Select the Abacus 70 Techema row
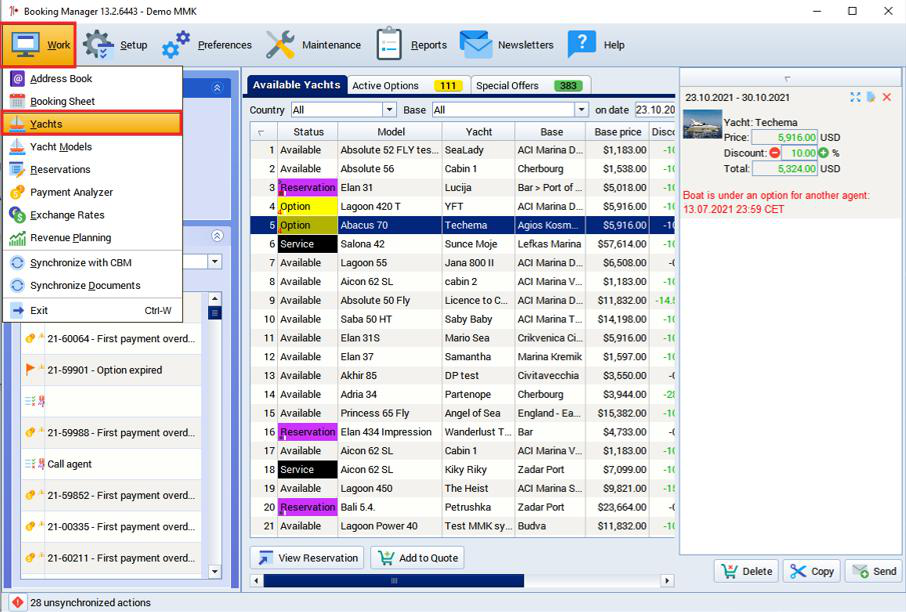This screenshot has width=906, height=612. coord(462,225)
